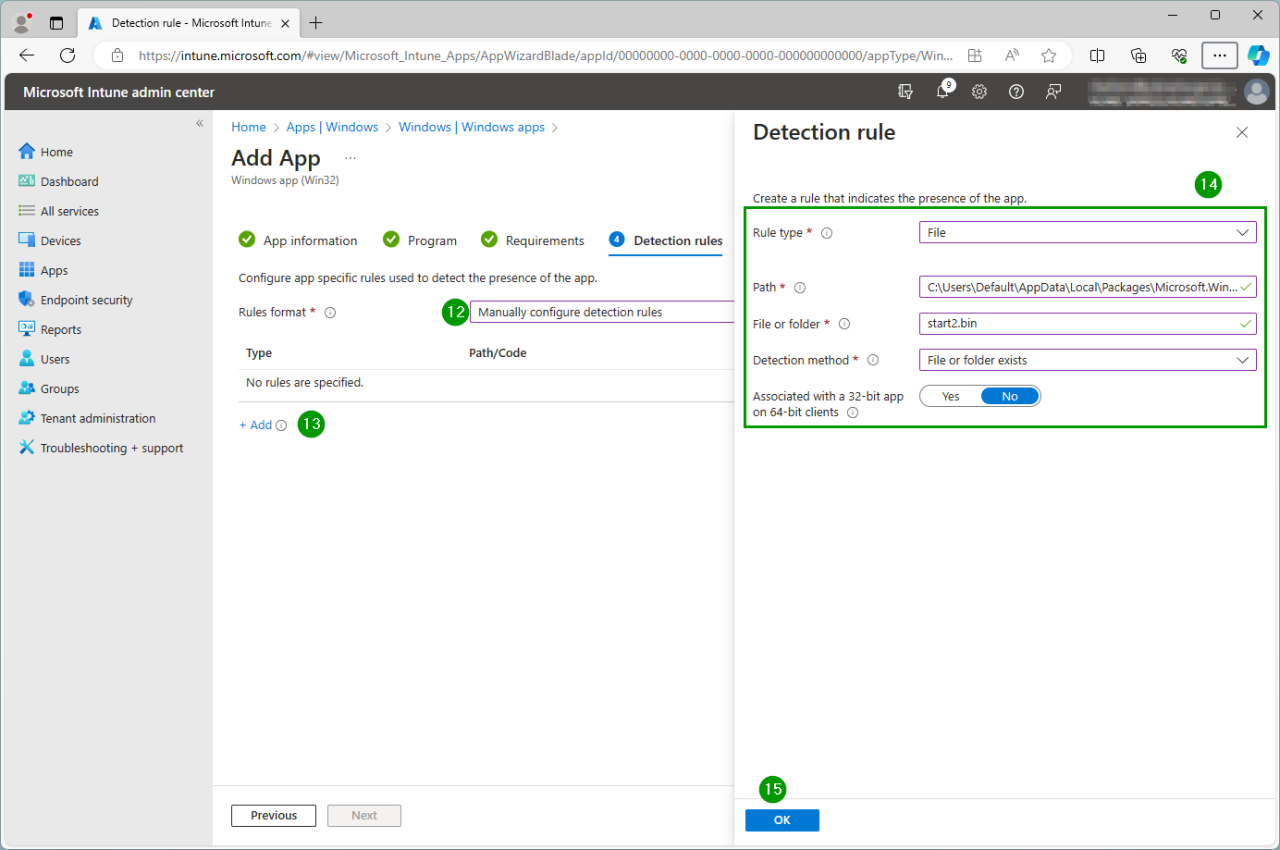Screen dimensions: 1280x850
Task: Click OK to save detection rule
Action: tap(782, 820)
